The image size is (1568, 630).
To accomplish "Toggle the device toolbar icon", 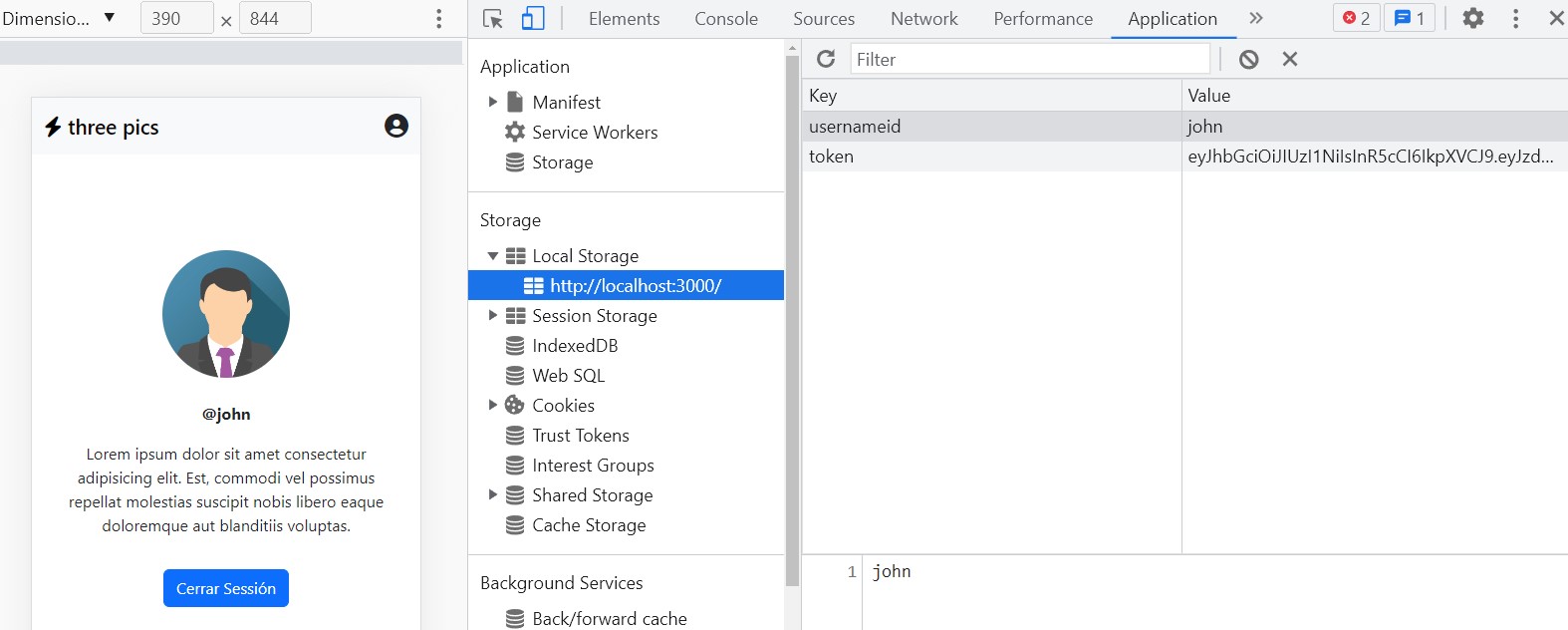I will pos(534,18).
